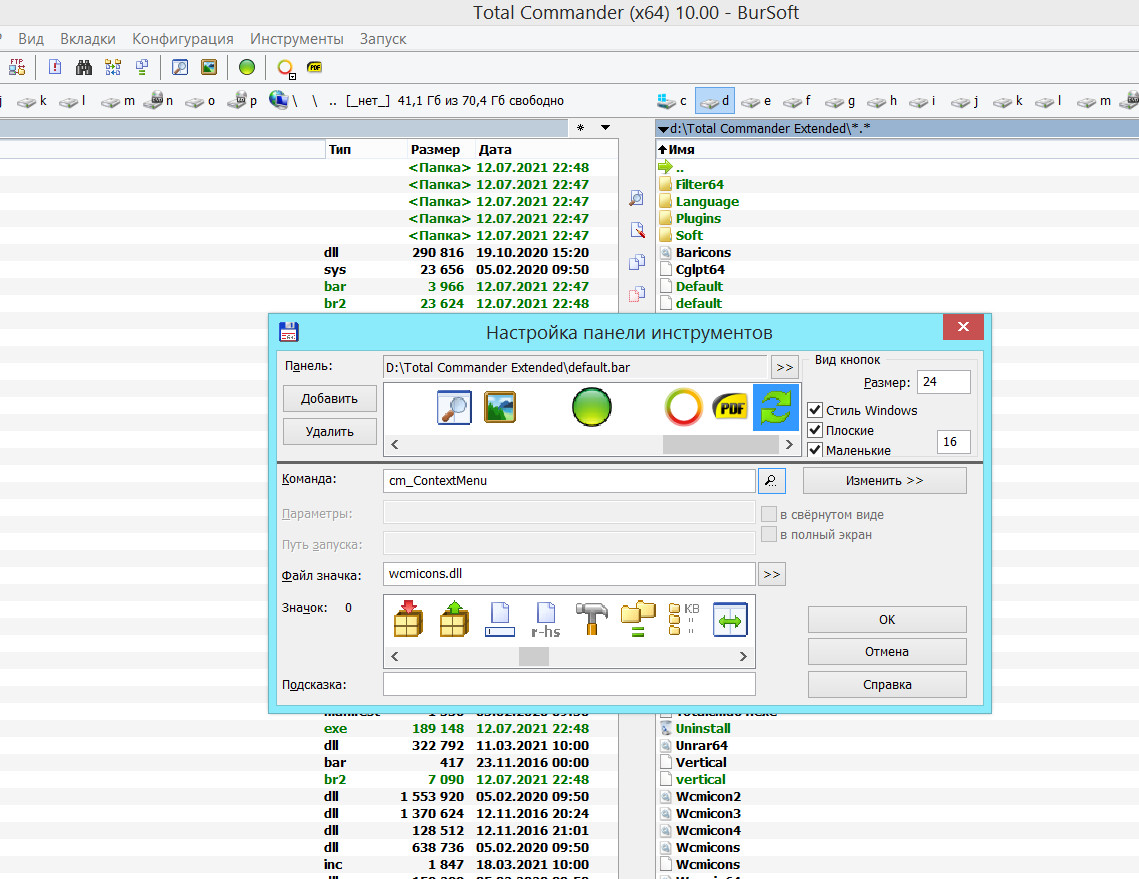The width and height of the screenshot is (1139, 879).
Task: Select the PDF icon in button bar preview
Action: pos(729,408)
